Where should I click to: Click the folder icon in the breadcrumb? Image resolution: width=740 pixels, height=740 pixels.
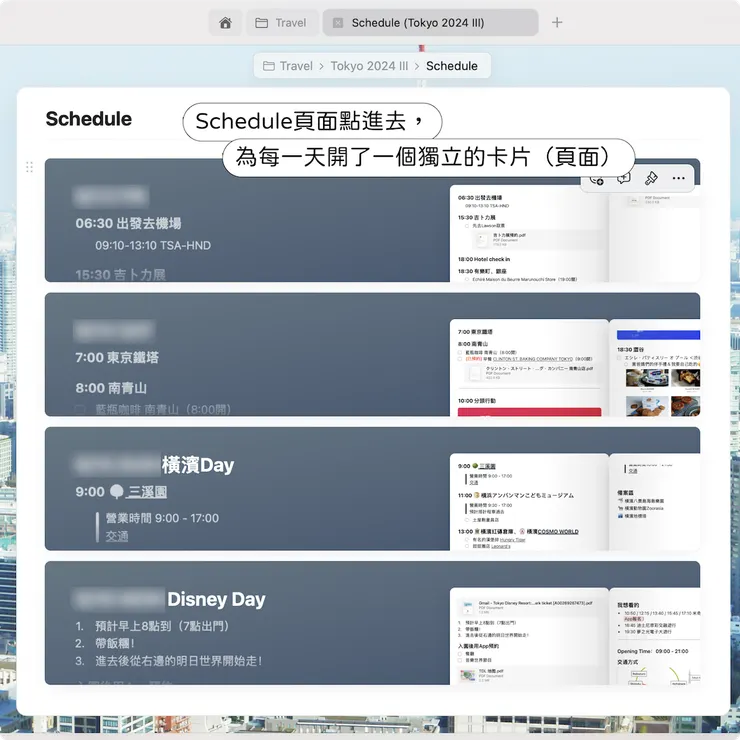coord(269,66)
